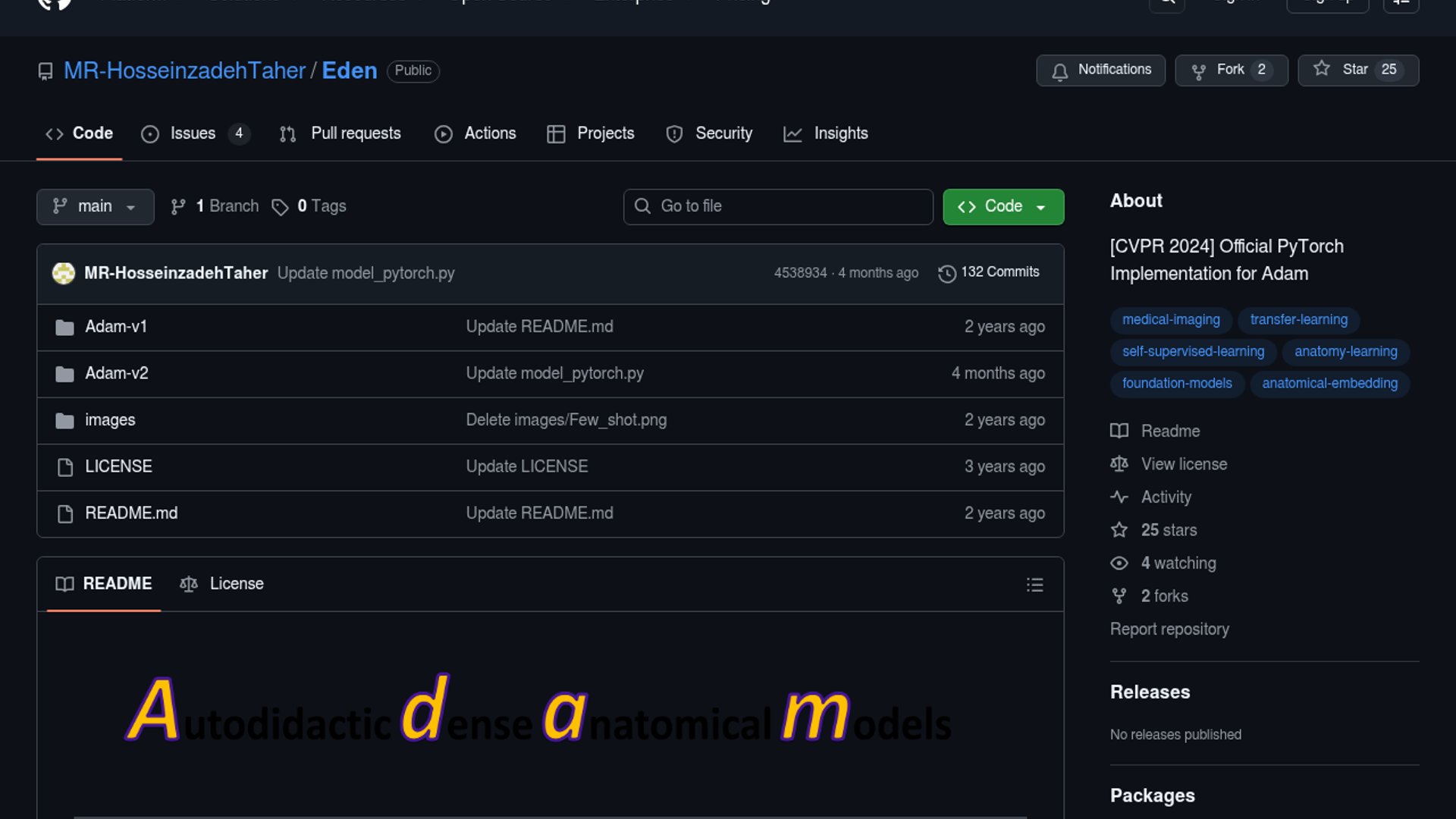1456x819 pixels.
Task: Open the 132 Commits history
Action: [x=989, y=272]
